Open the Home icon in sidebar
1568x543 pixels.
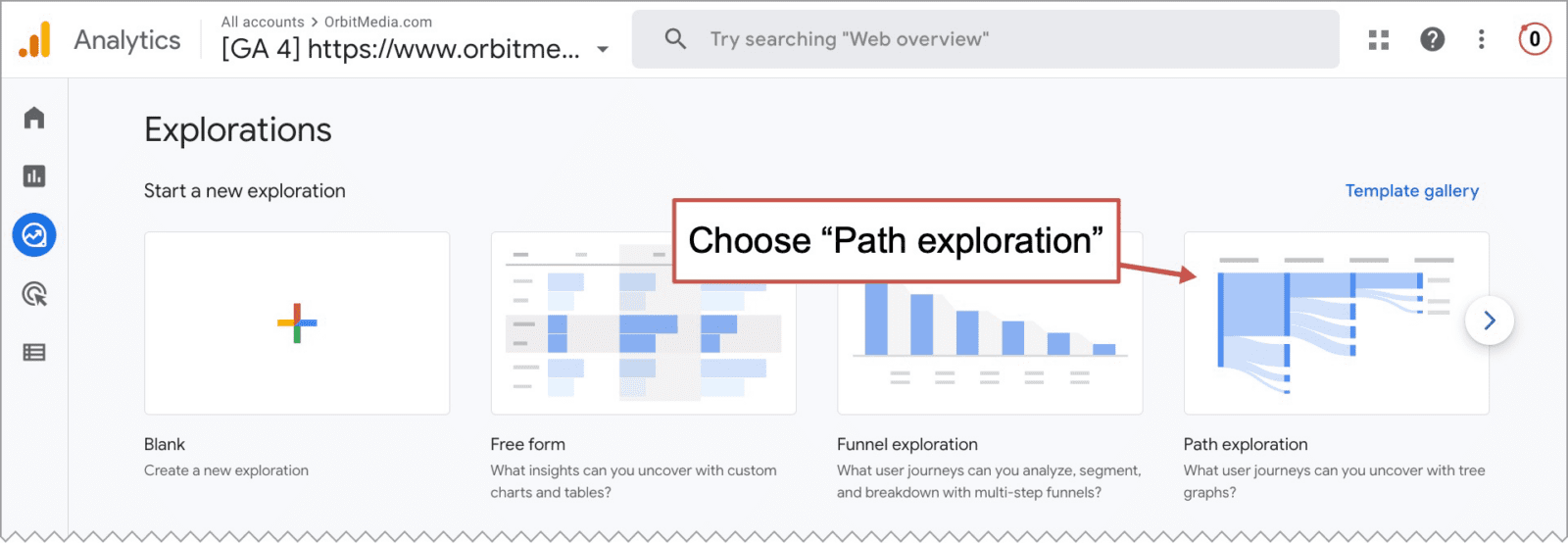[x=34, y=118]
